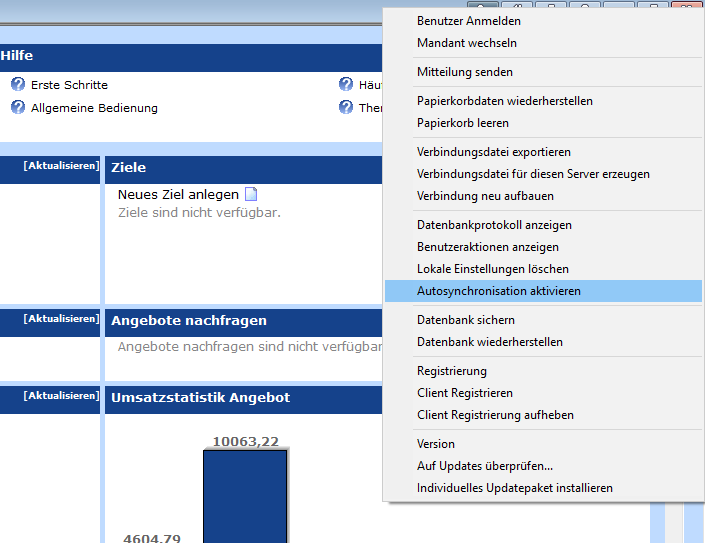Choose Datenbank sichern
The image size is (705, 543).
[x=543, y=320]
